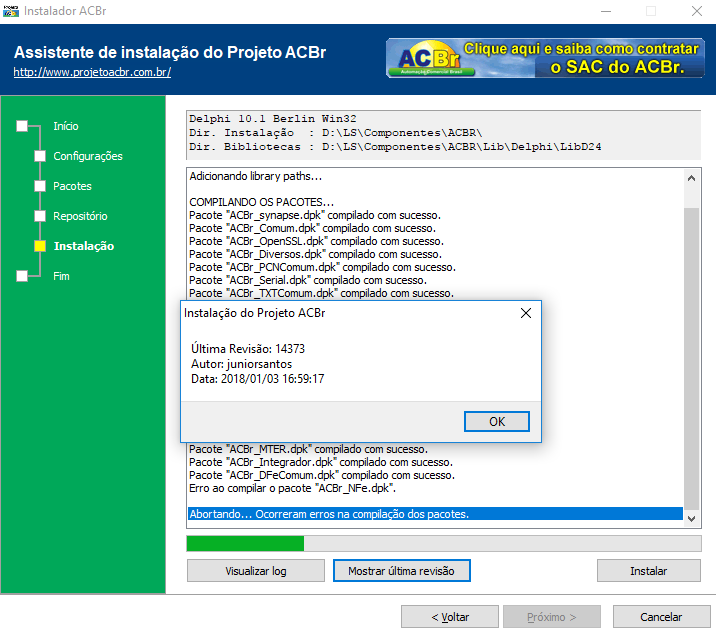Screen dimensions: 716x633
Task: Click Mostrar última revisão button
Action: tap(401, 571)
